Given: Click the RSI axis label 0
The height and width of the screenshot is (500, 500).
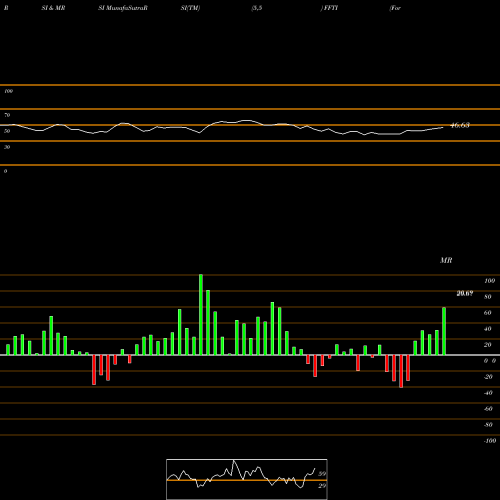Looking at the screenshot, I should 5,171.
